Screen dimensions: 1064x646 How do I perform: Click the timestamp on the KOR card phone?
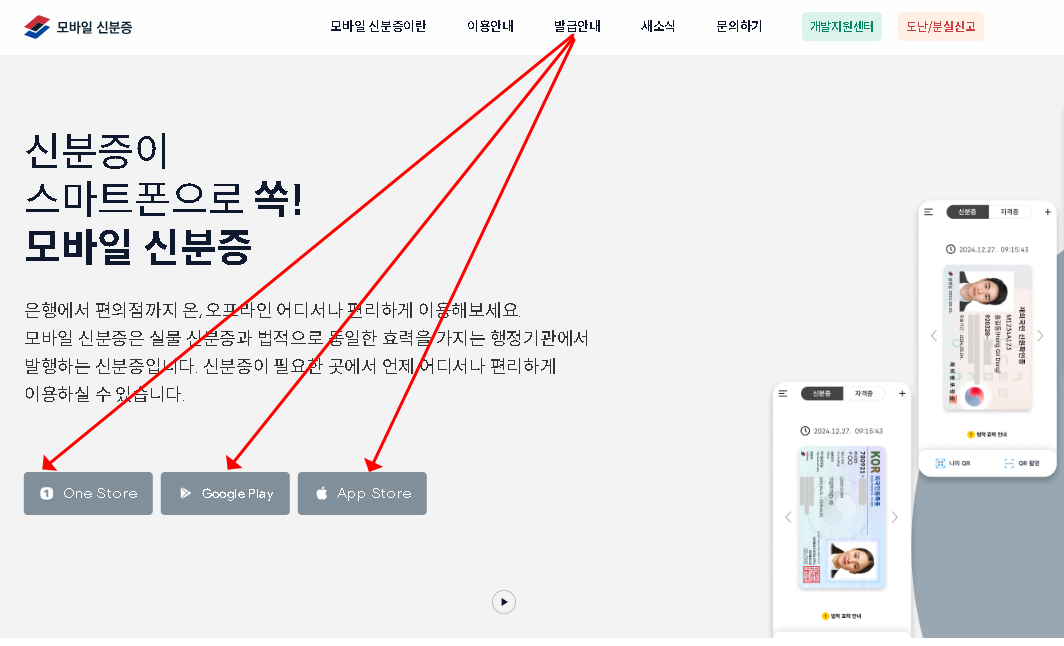[848, 431]
